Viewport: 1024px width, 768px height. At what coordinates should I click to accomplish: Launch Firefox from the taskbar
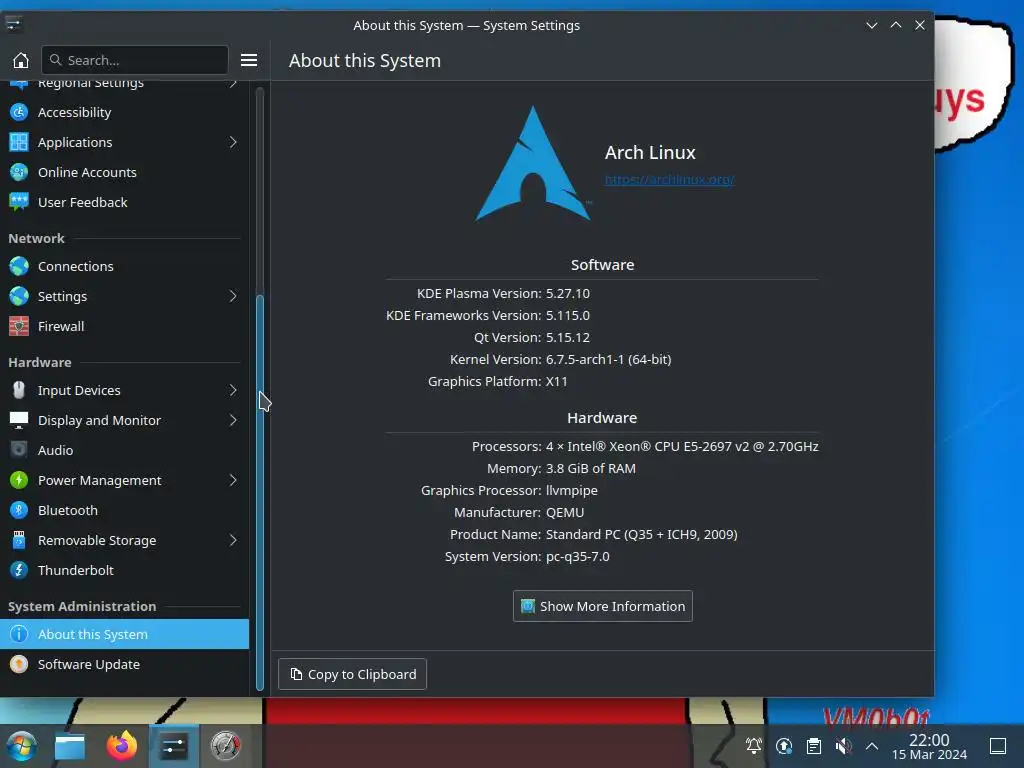(x=121, y=746)
